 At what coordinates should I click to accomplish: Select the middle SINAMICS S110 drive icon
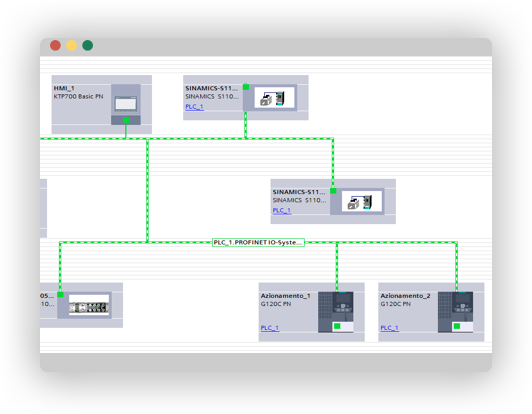[x=361, y=201]
